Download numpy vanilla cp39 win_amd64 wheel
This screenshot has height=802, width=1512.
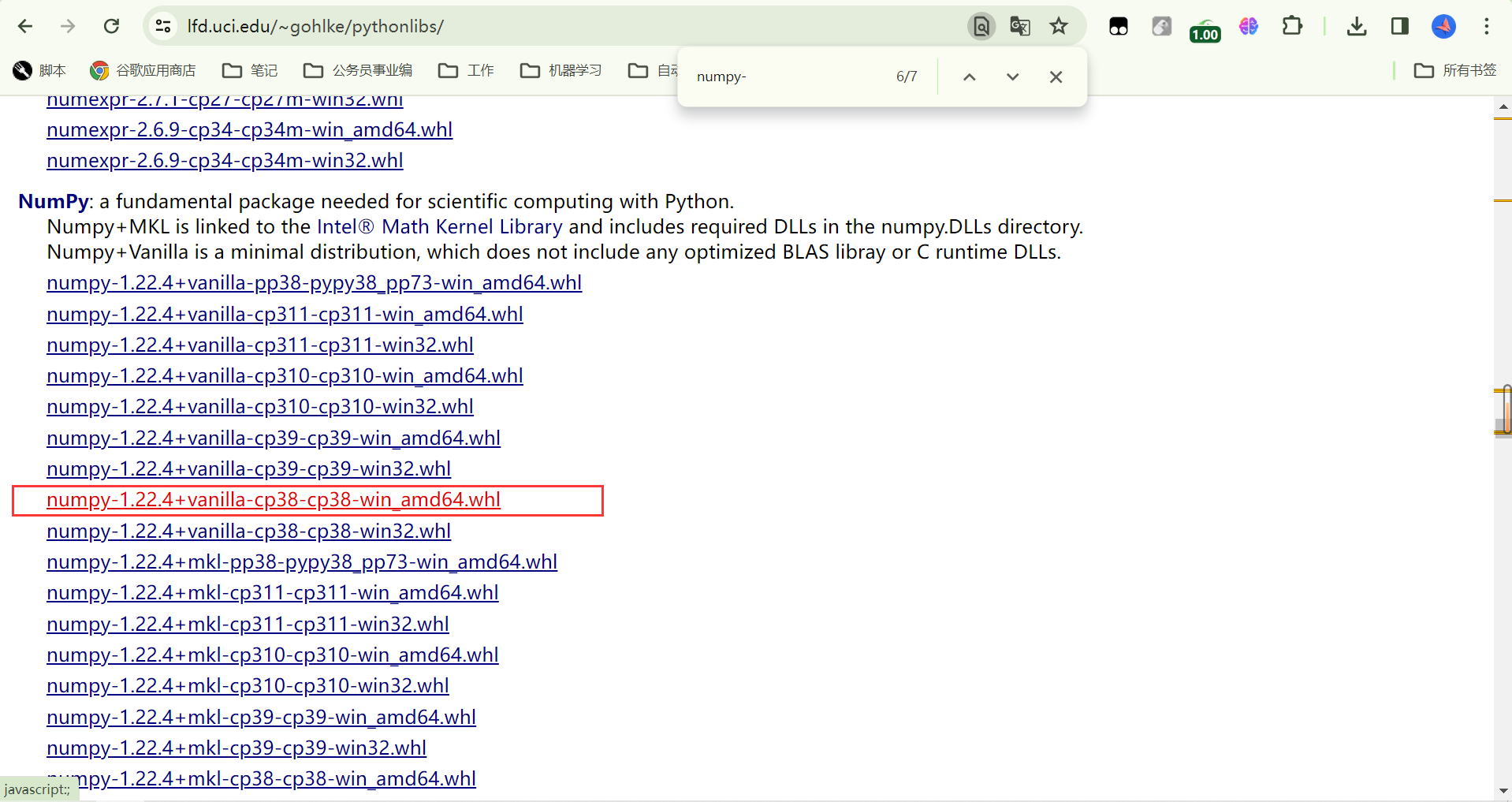pyautogui.click(x=274, y=438)
